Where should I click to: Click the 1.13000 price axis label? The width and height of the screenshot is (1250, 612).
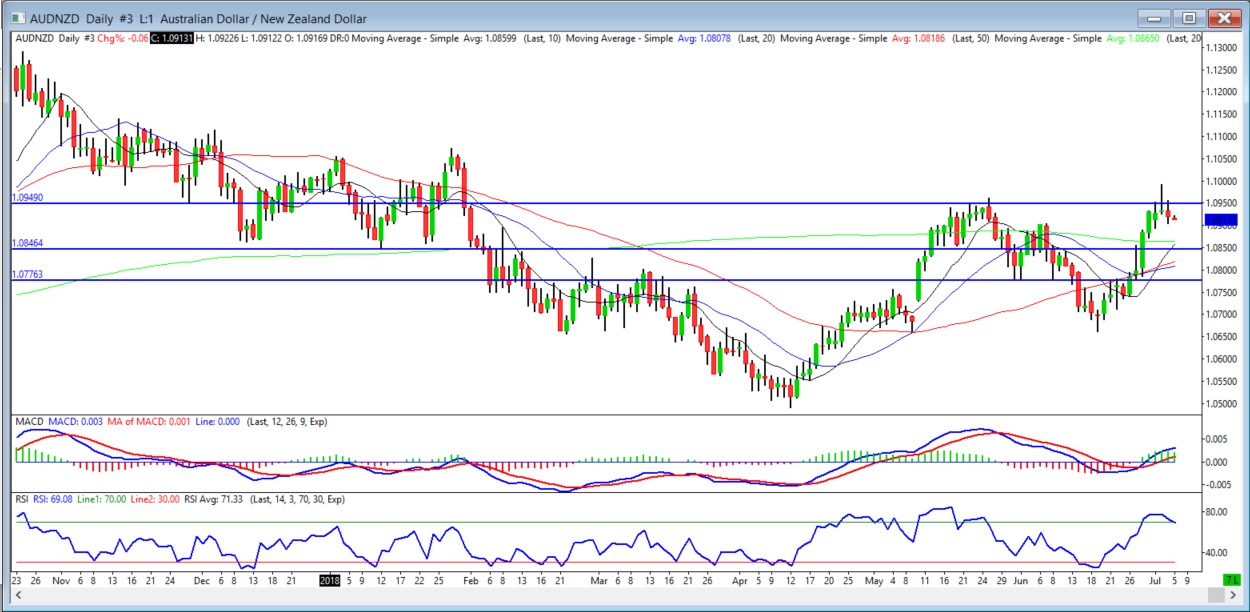click(x=1222, y=48)
